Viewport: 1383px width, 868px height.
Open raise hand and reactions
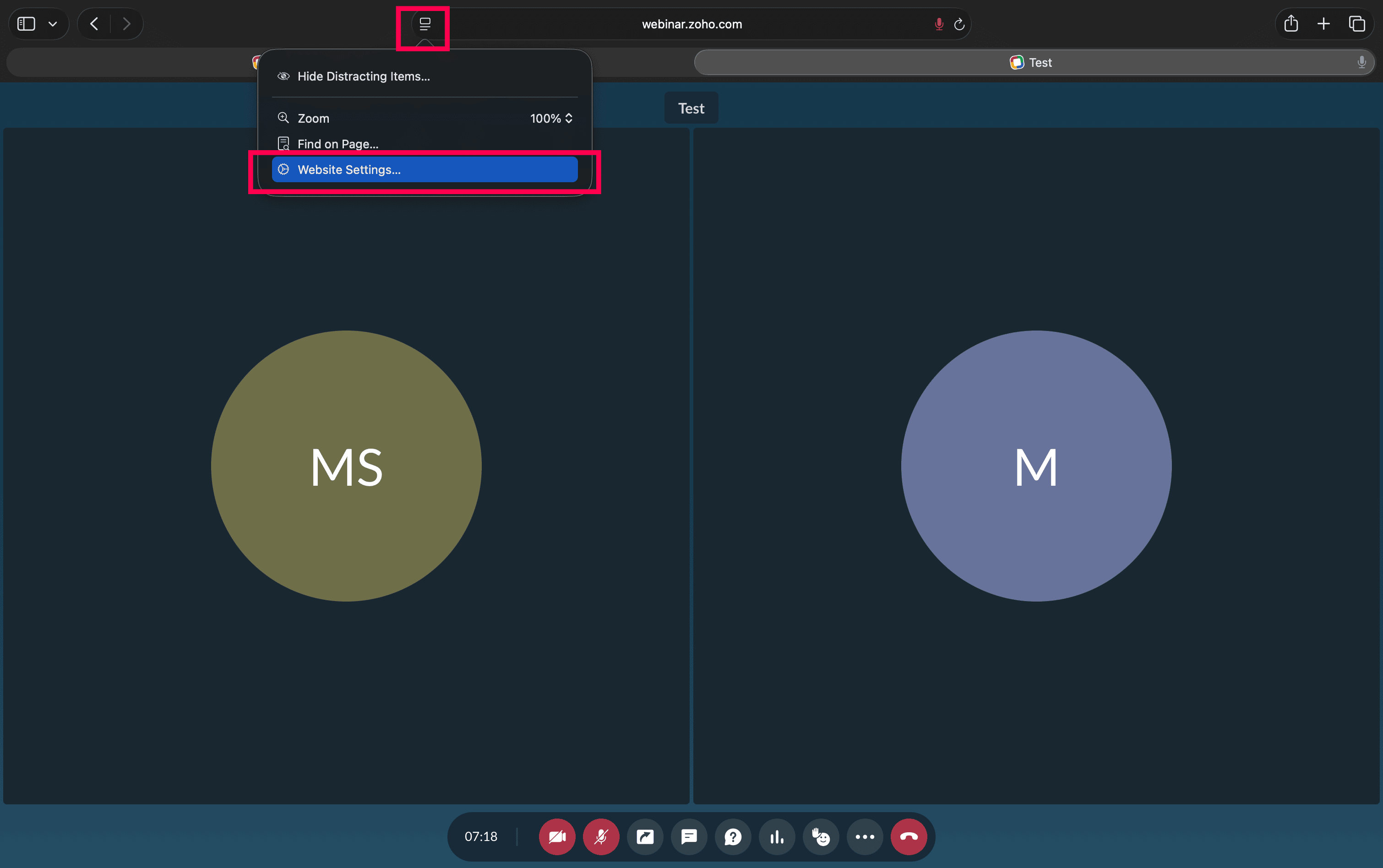click(821, 836)
